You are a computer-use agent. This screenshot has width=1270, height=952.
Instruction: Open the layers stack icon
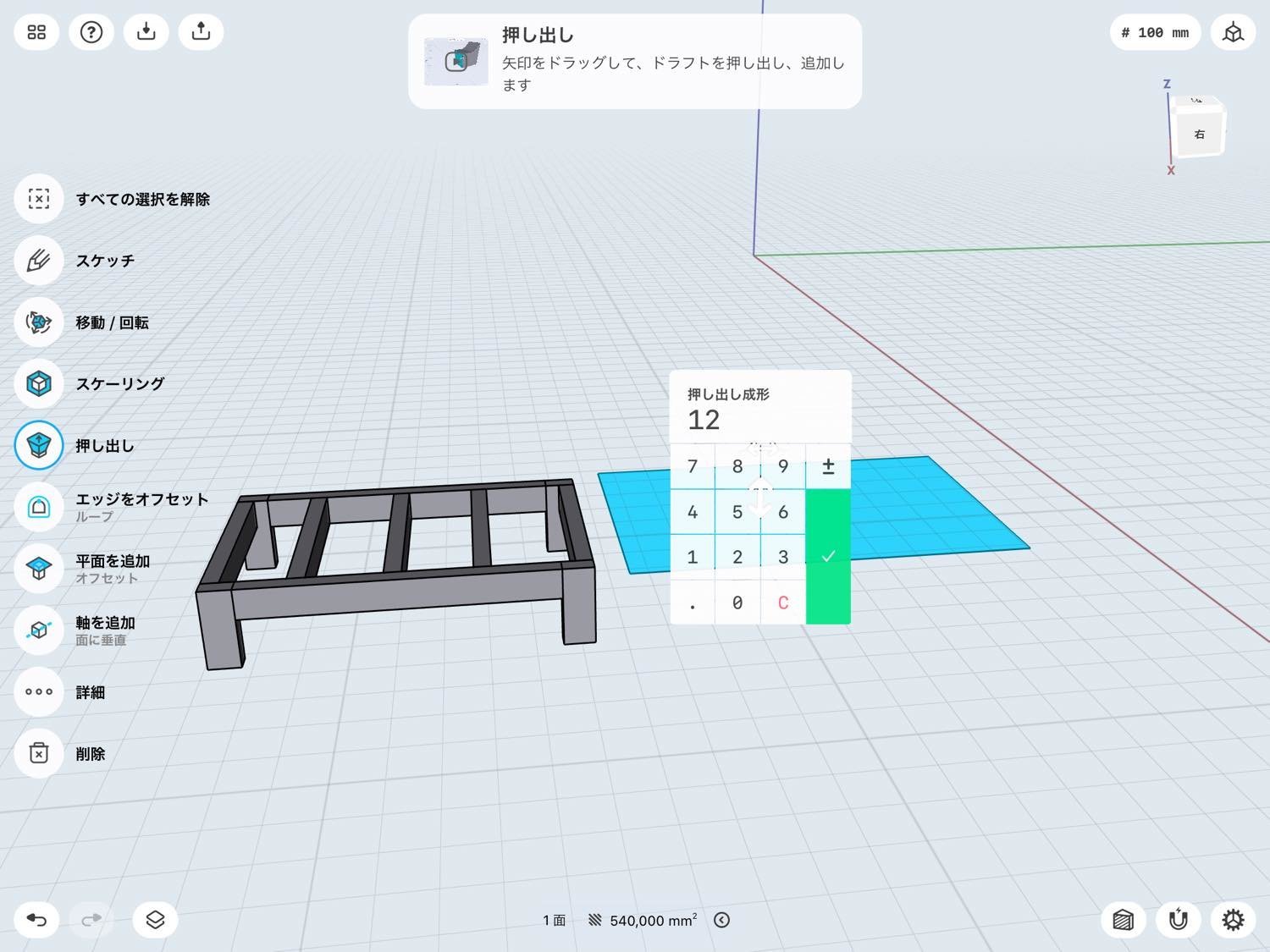[155, 920]
